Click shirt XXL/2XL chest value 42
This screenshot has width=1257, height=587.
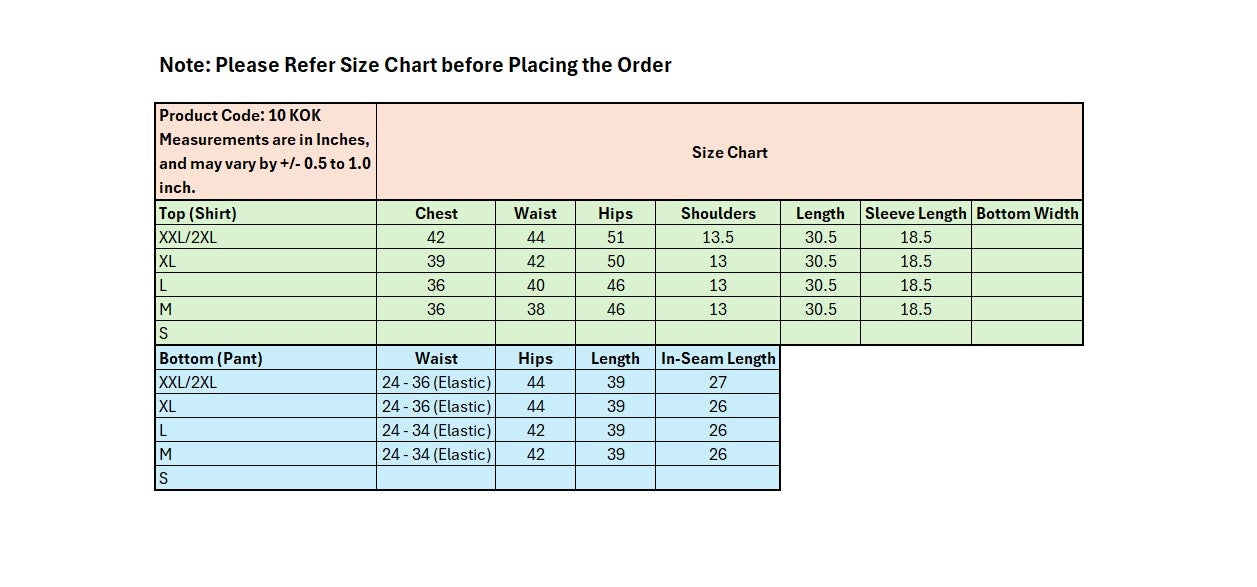point(436,237)
